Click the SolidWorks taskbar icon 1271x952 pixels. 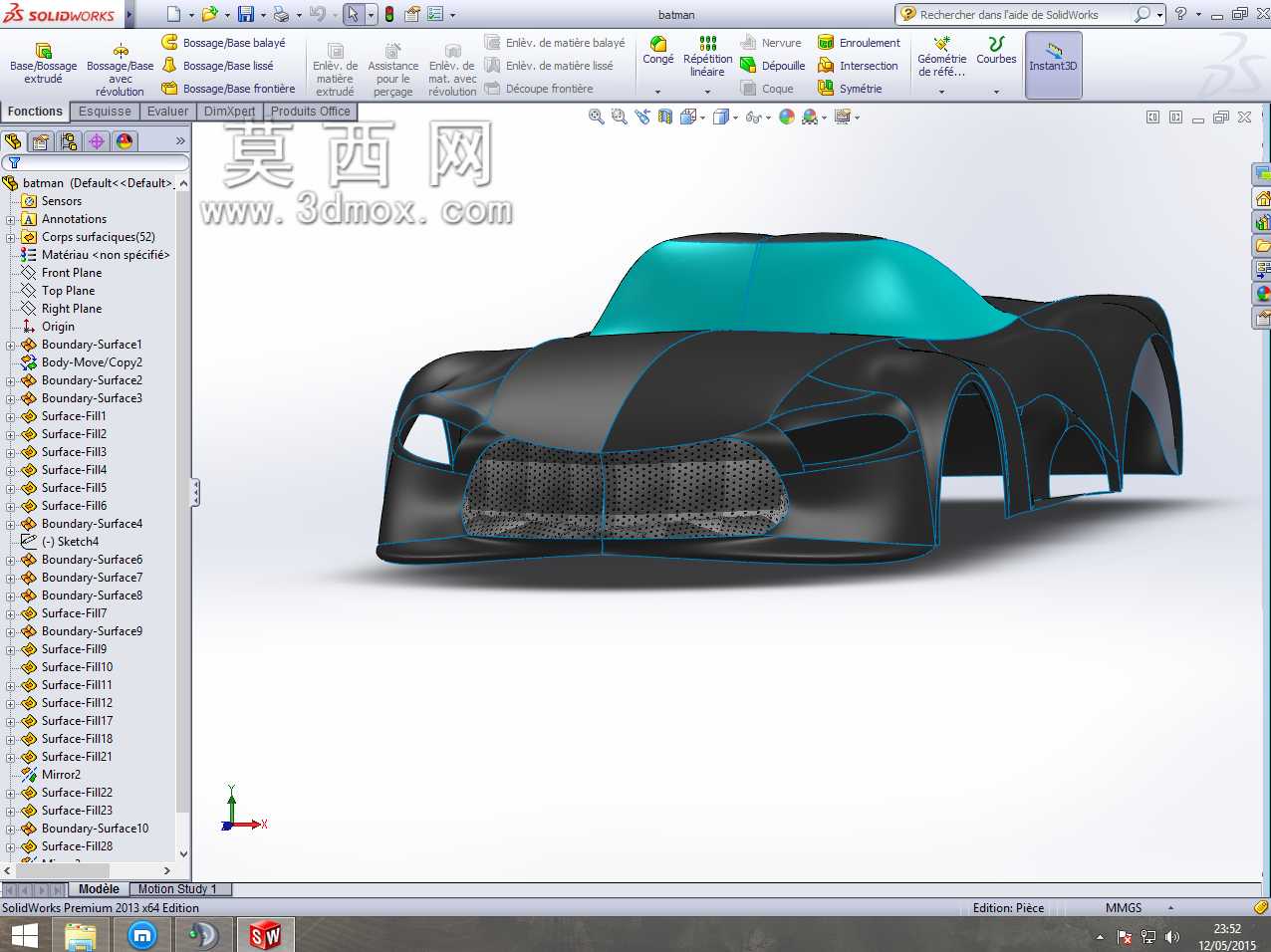(x=265, y=935)
